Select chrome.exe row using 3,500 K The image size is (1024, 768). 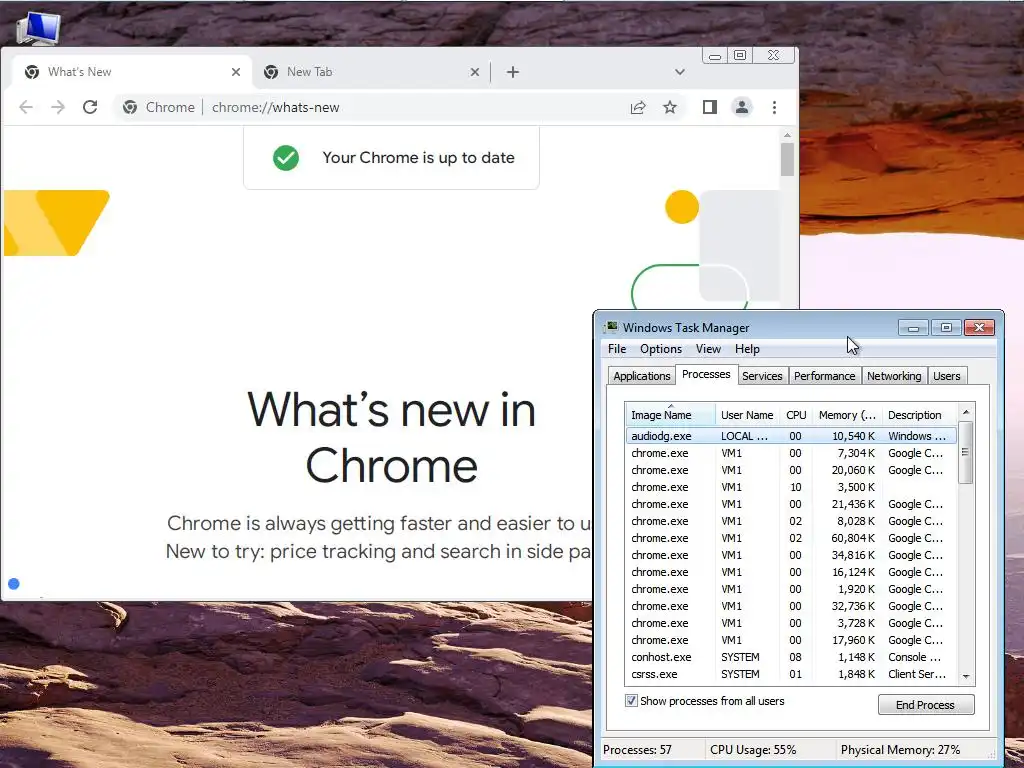[x=791, y=487]
